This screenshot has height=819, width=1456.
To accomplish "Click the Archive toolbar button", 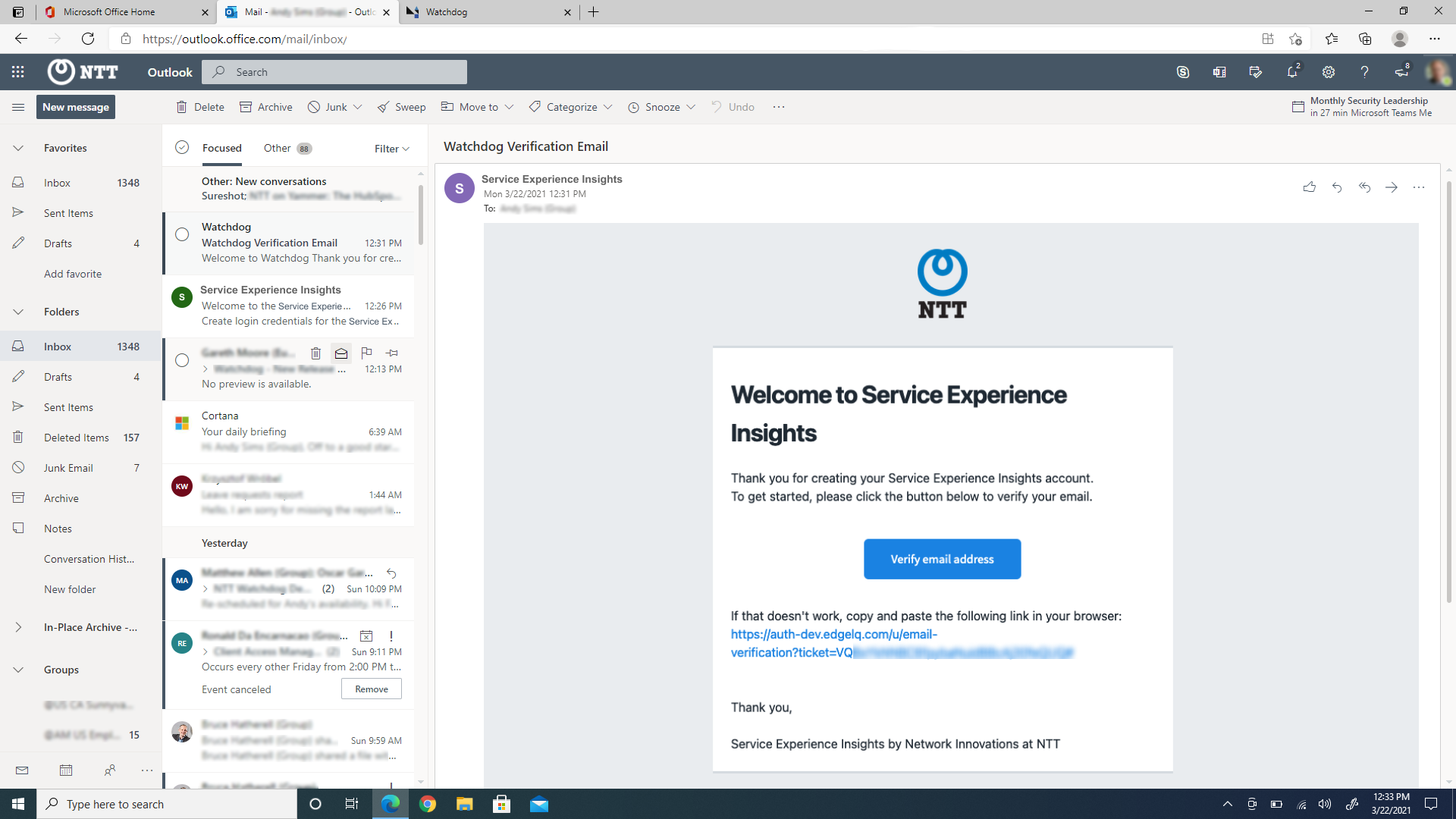I will [266, 107].
